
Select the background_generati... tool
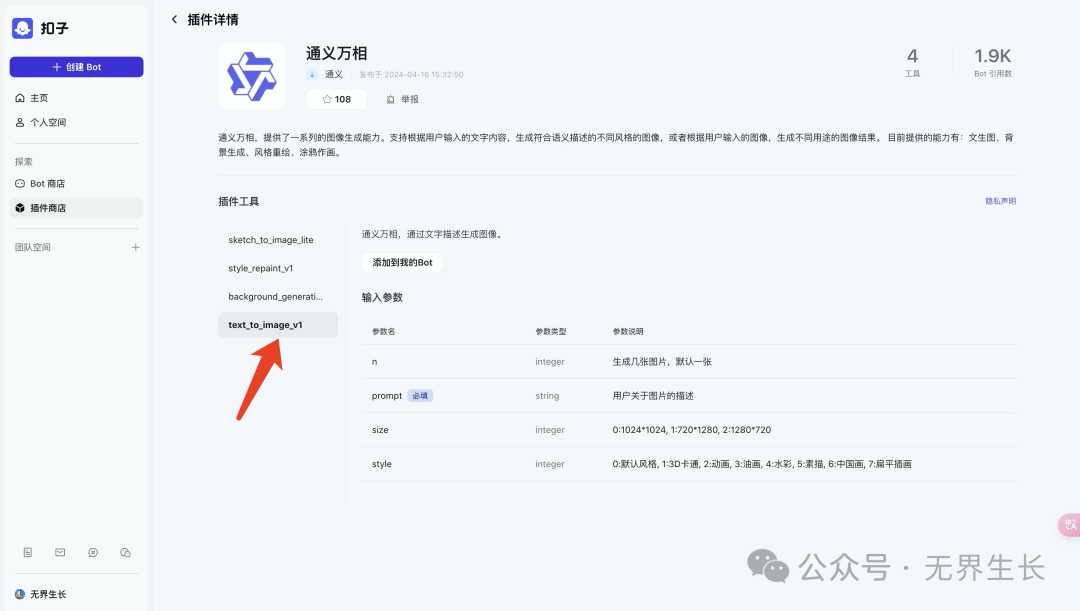(x=278, y=296)
